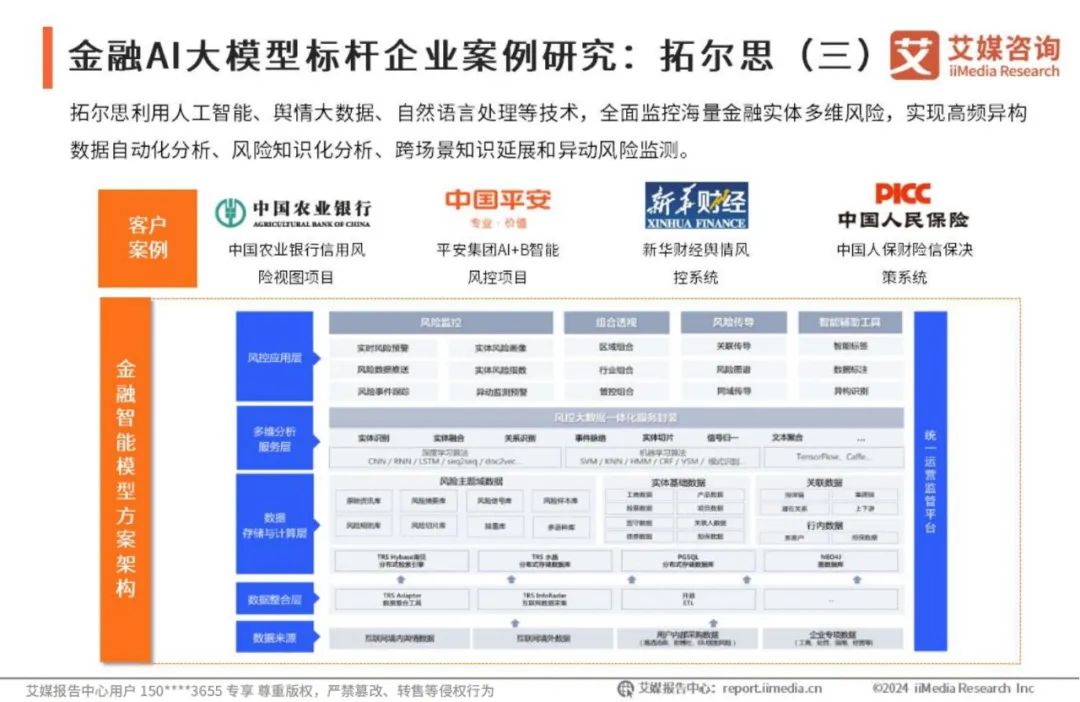Click the 中国平安 logo

(497, 208)
